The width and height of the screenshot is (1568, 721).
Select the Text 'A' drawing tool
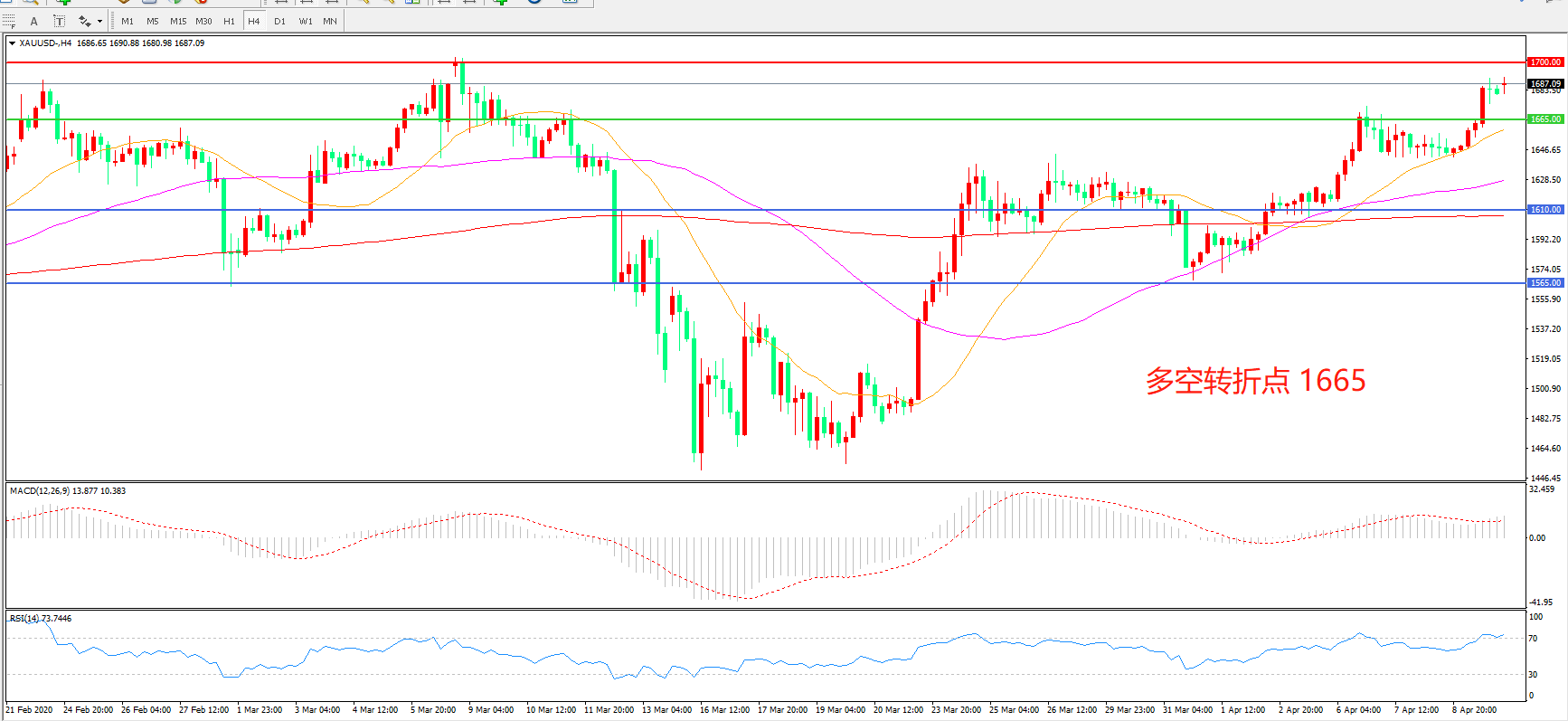[x=34, y=21]
